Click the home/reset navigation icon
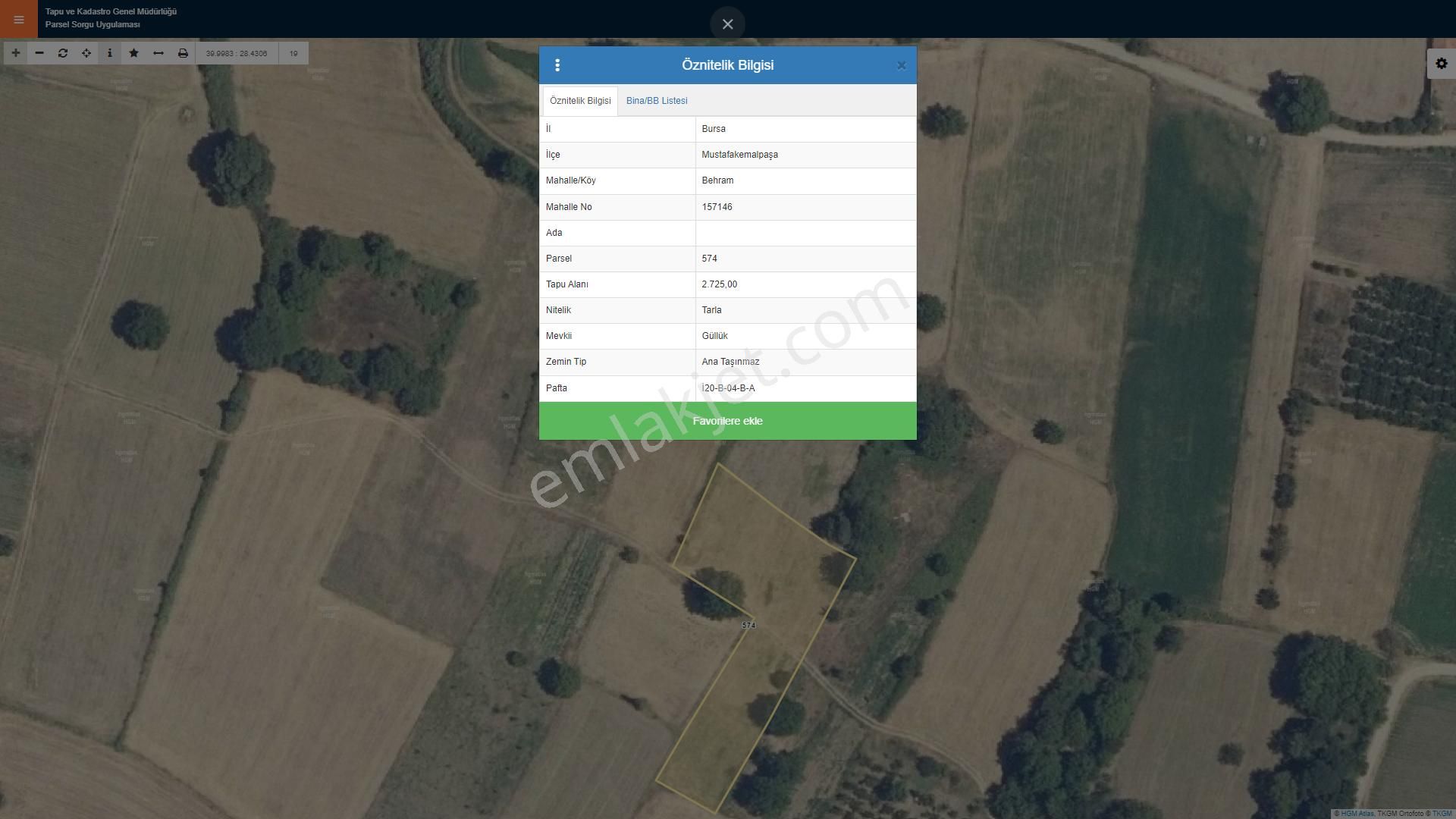This screenshot has width=1456, height=819. [62, 52]
